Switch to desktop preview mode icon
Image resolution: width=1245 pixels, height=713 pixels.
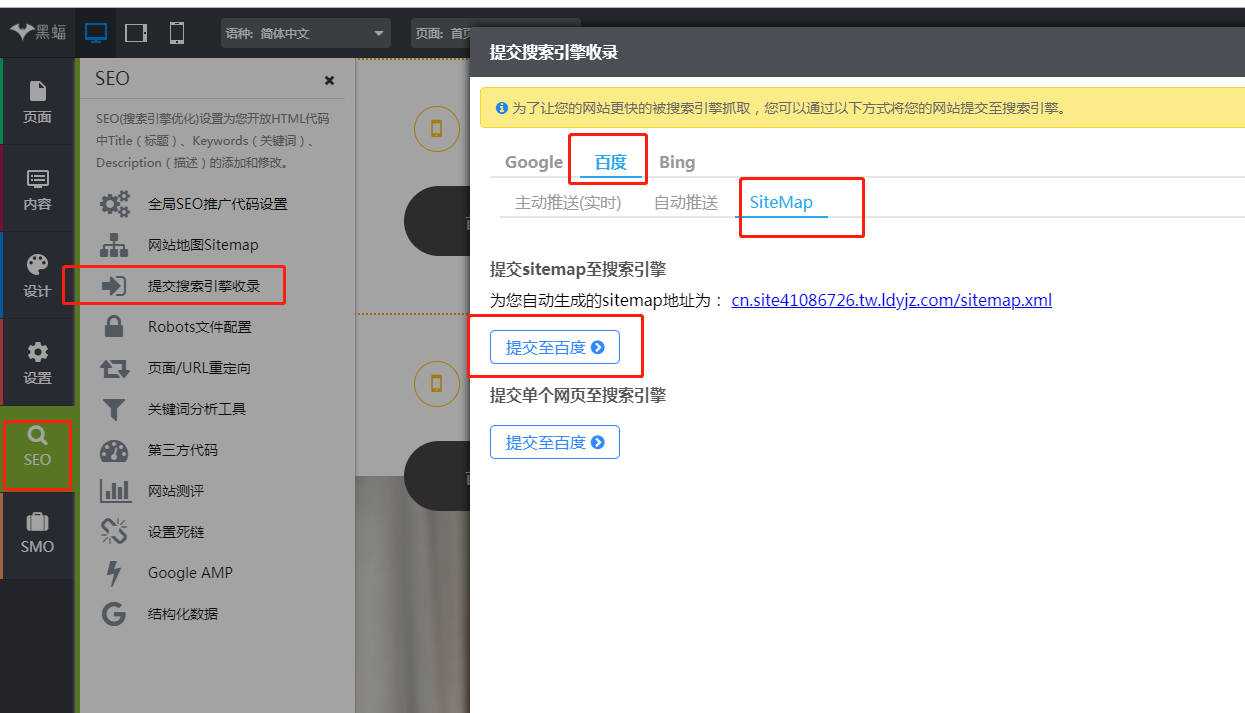(x=96, y=33)
